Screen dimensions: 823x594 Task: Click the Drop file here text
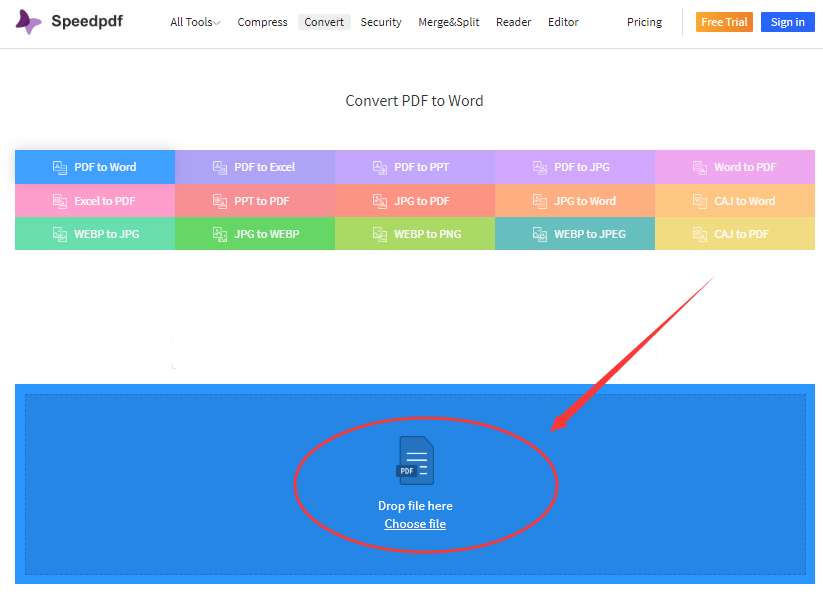[415, 506]
